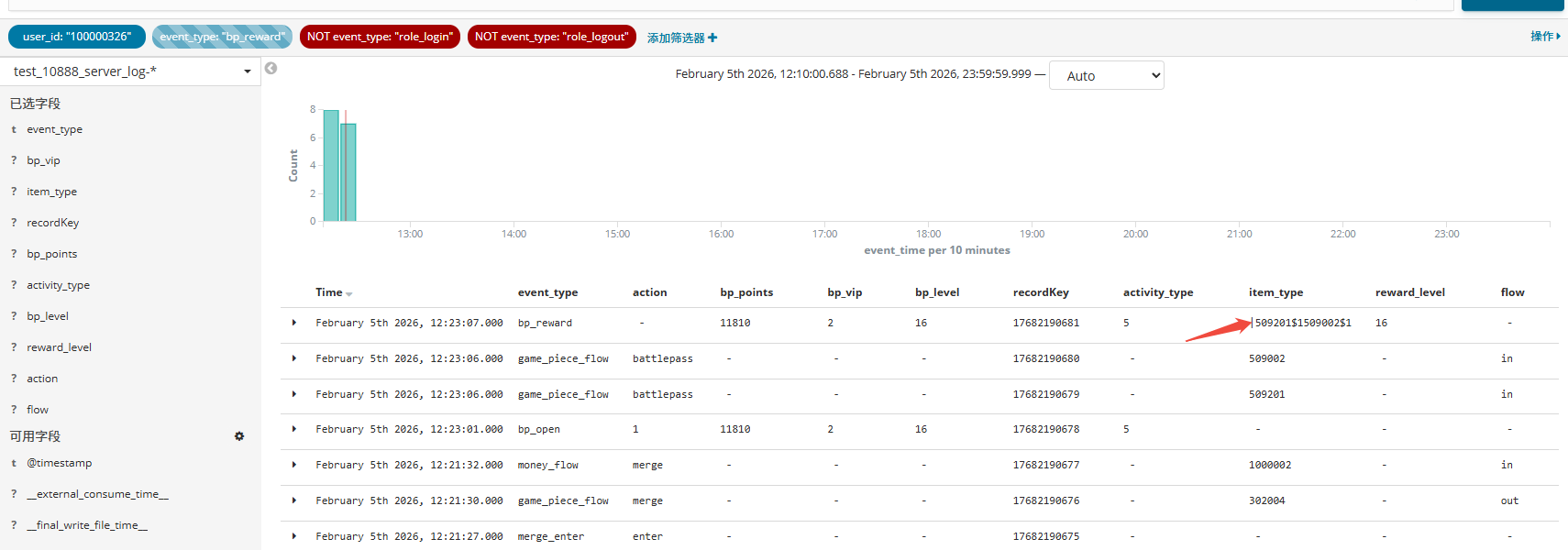Image resolution: width=1568 pixels, height=550 pixels.
Task: Click the 添加筛选器 add filter link
Action: coord(676,38)
